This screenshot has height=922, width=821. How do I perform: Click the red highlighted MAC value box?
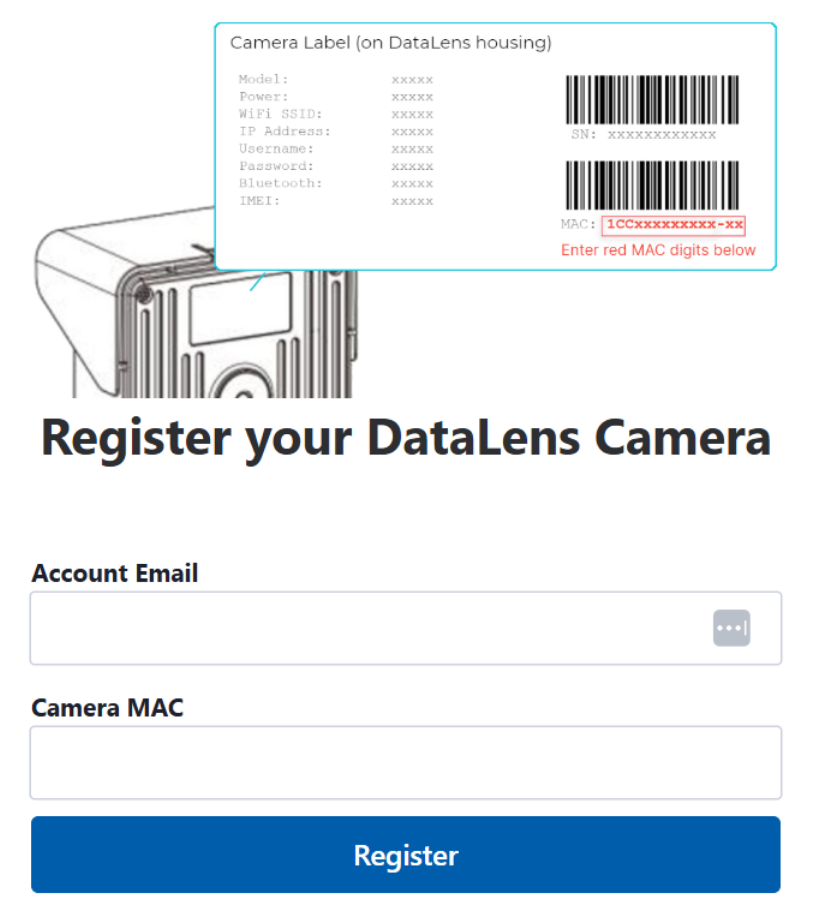point(673,226)
